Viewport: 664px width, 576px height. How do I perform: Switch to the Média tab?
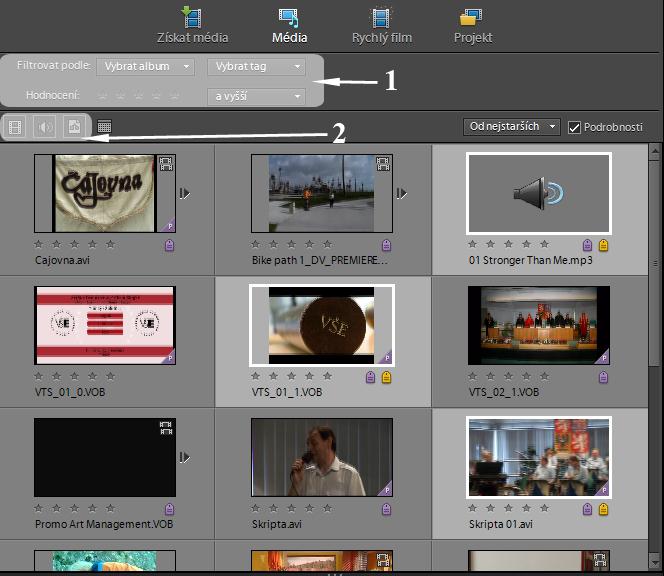tap(289, 25)
